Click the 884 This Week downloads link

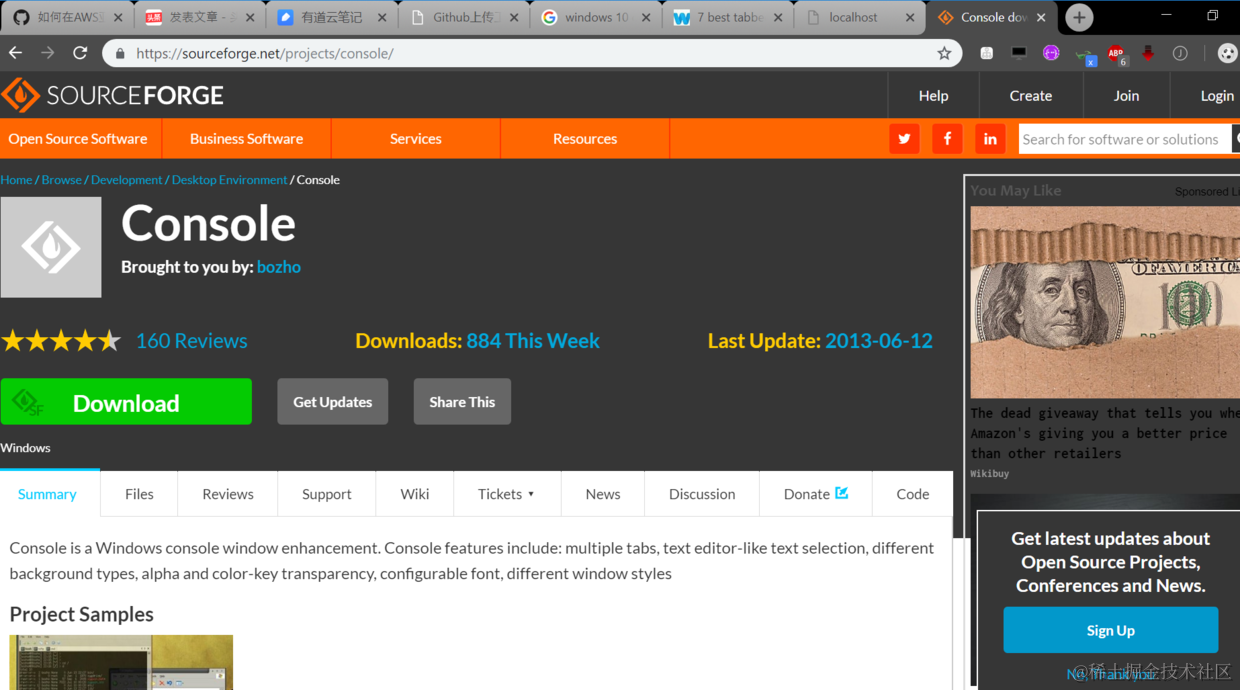pyautogui.click(x=533, y=341)
